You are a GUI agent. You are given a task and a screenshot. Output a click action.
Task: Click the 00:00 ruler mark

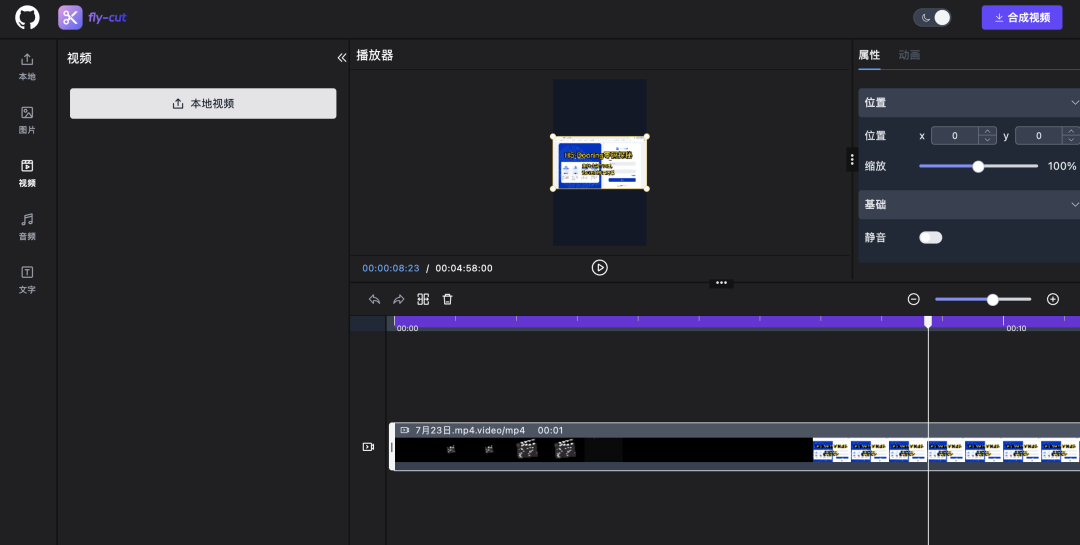tap(408, 329)
